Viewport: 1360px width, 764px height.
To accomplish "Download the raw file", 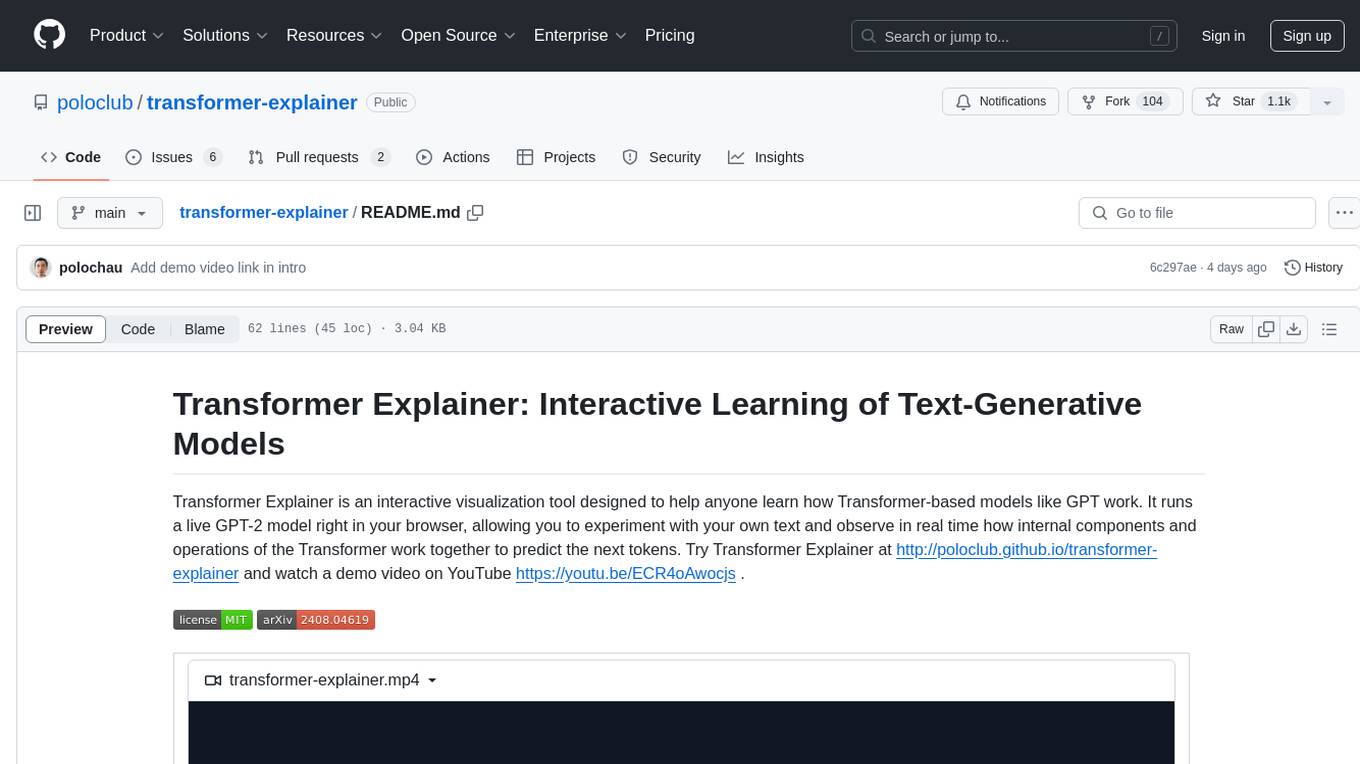I will 1294,329.
